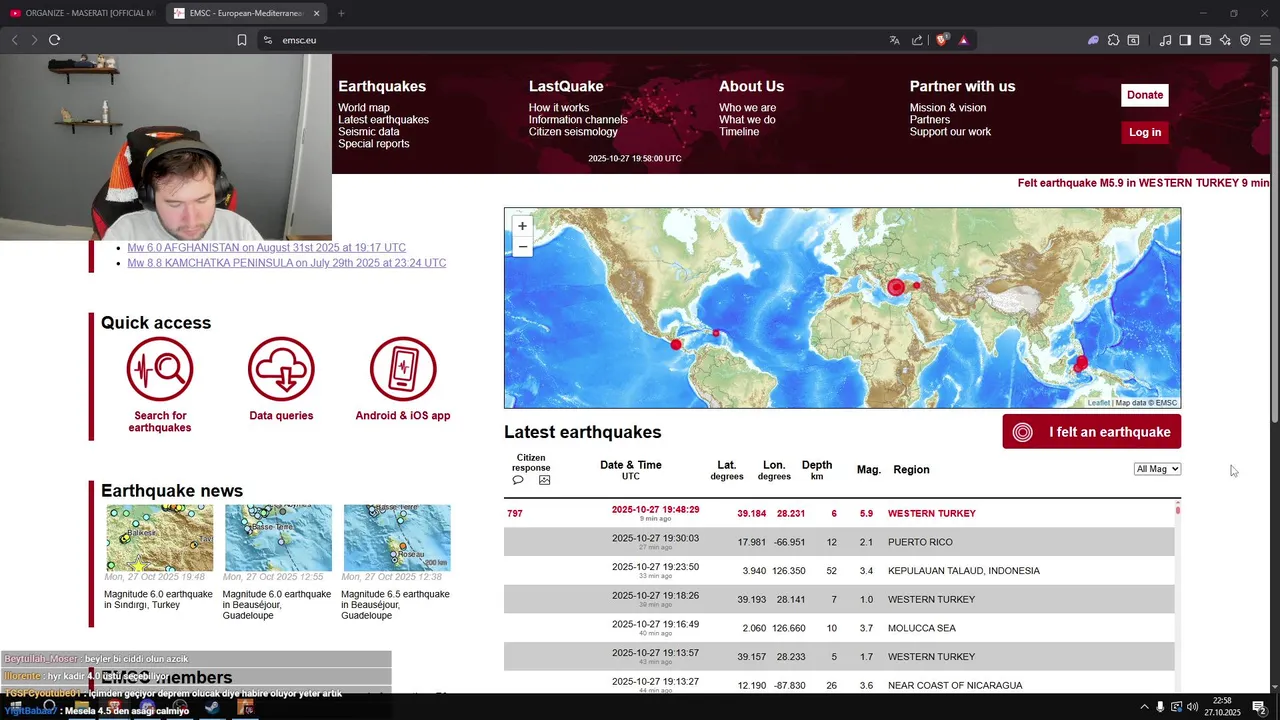Open the All Mag magnitude filter dropdown
Viewport: 1280px width, 720px height.
click(1157, 469)
